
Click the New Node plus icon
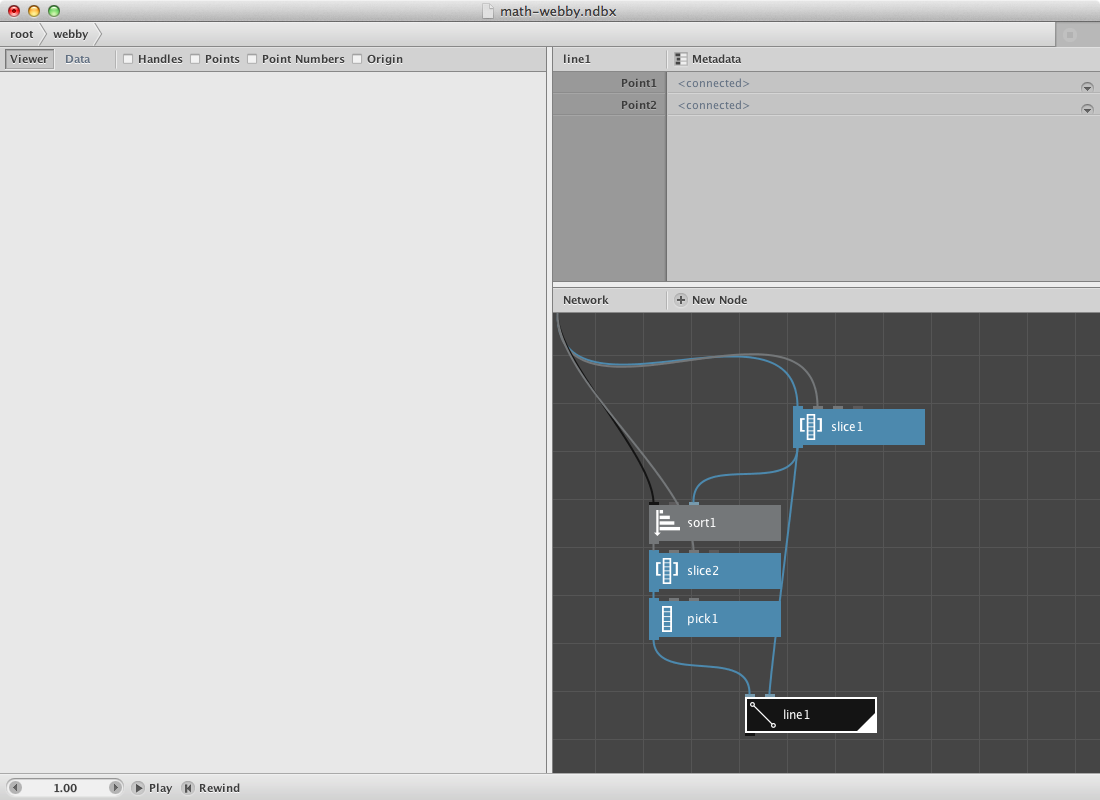click(681, 300)
